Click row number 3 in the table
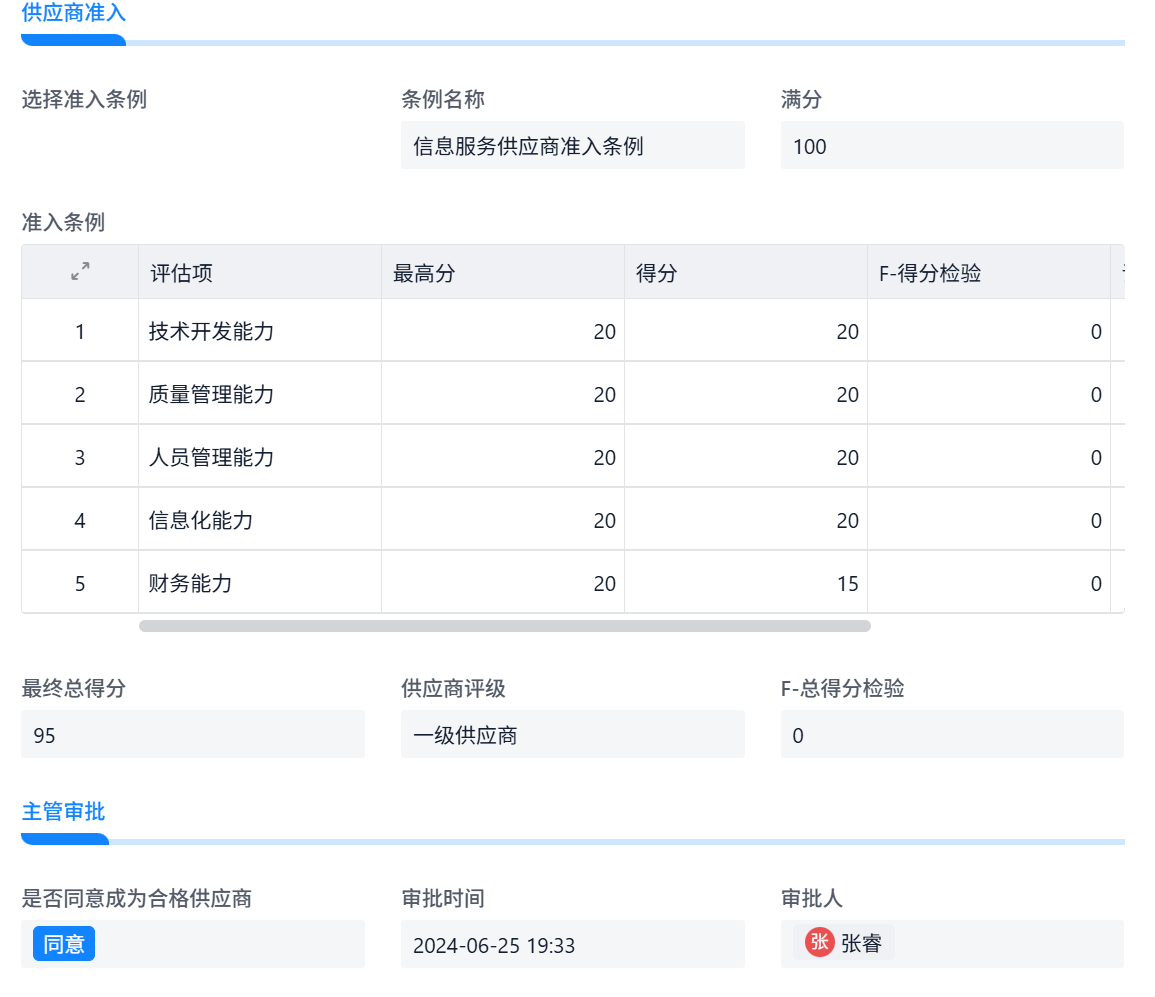Viewport: 1155px width, 997px height. [80, 457]
